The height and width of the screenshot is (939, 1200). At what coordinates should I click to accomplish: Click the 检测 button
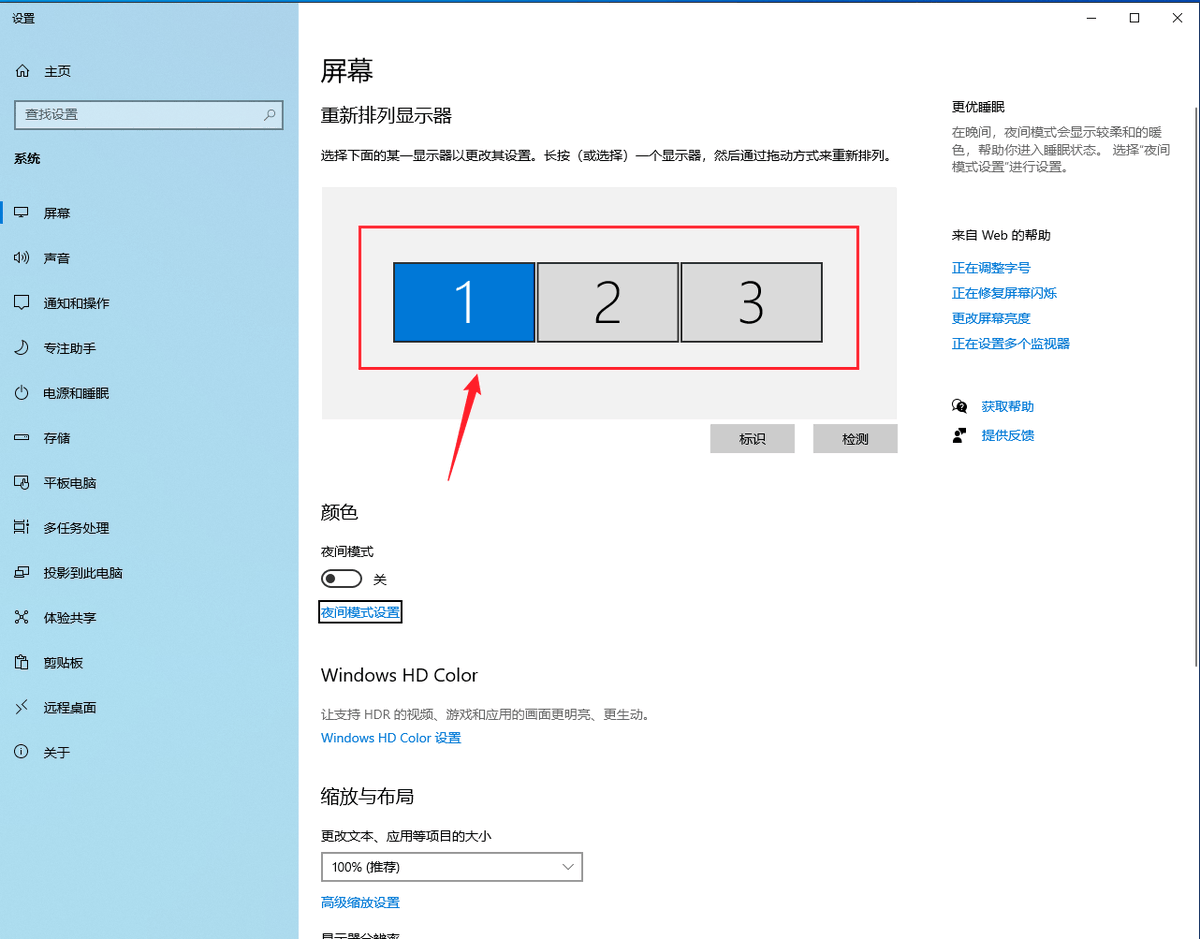click(x=855, y=439)
